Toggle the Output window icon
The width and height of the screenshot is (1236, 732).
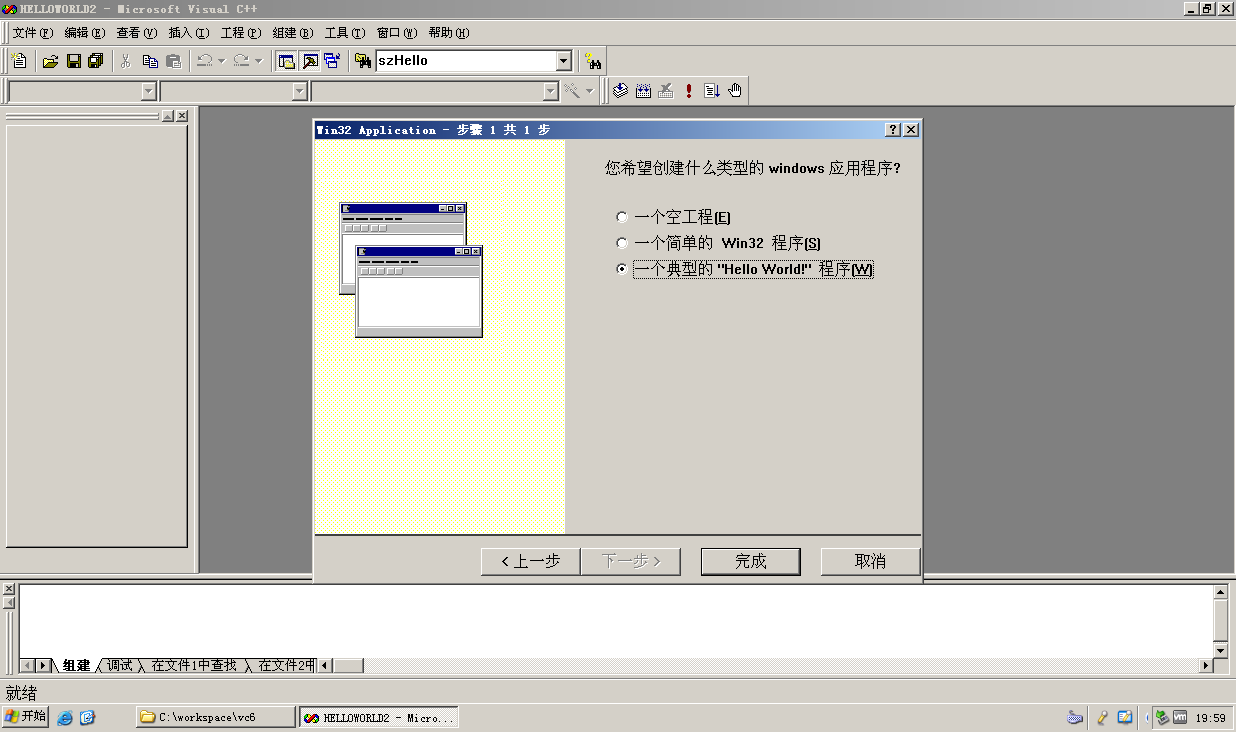pos(310,61)
